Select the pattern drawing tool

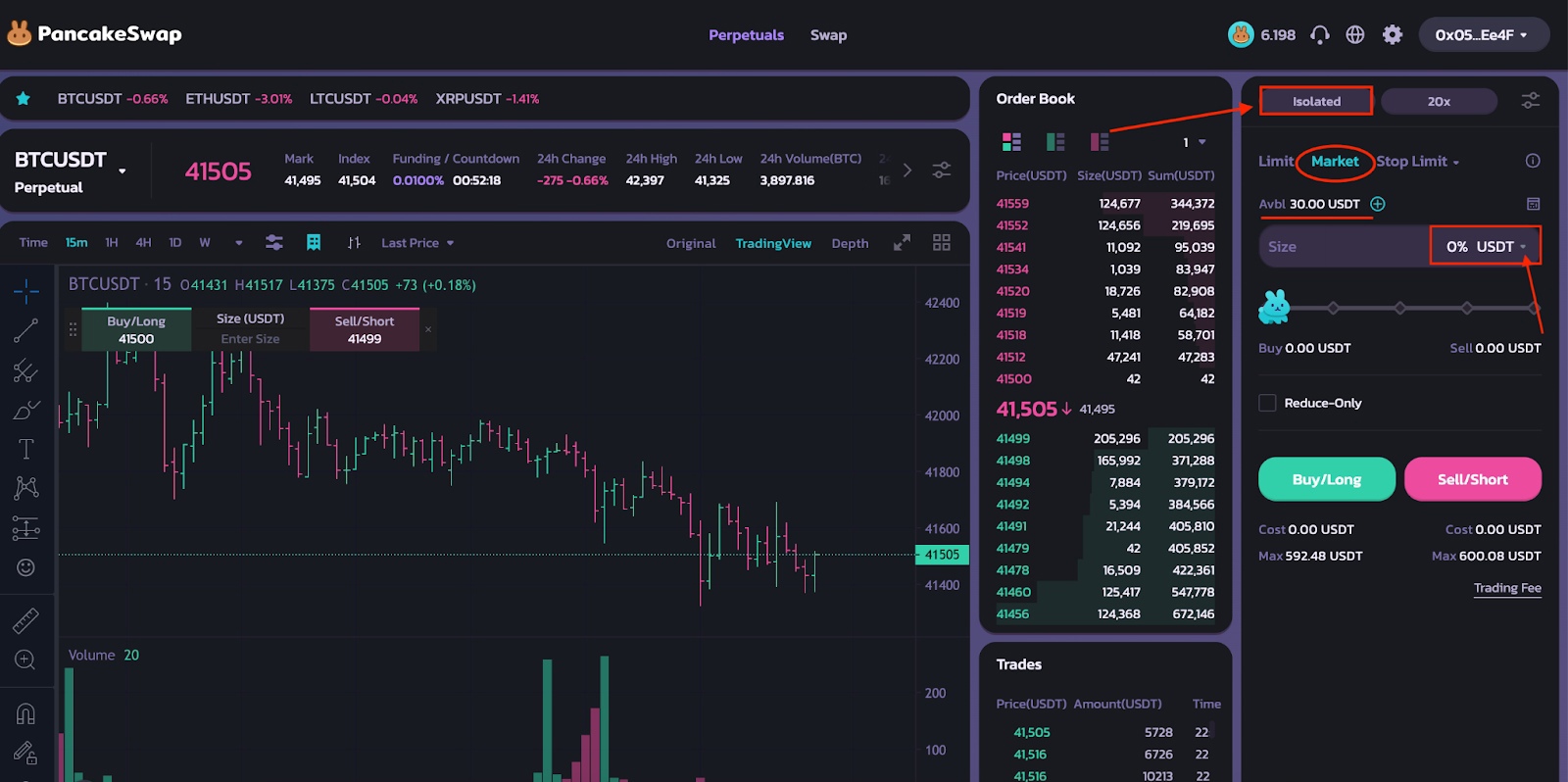click(26, 488)
